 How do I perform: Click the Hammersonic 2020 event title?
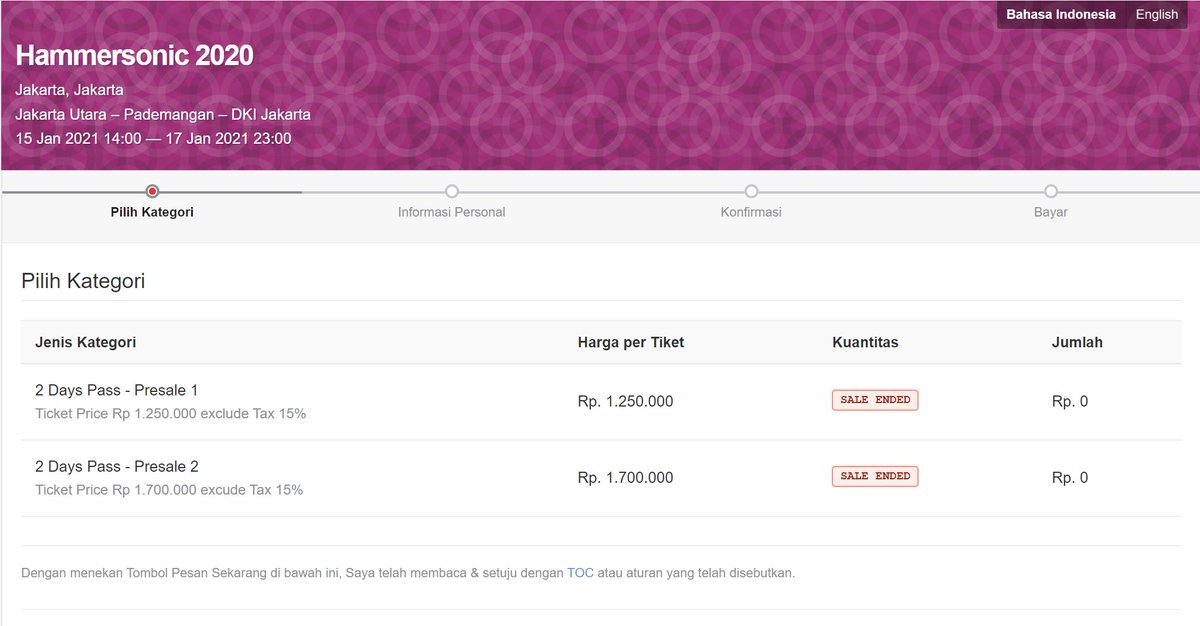click(x=135, y=55)
